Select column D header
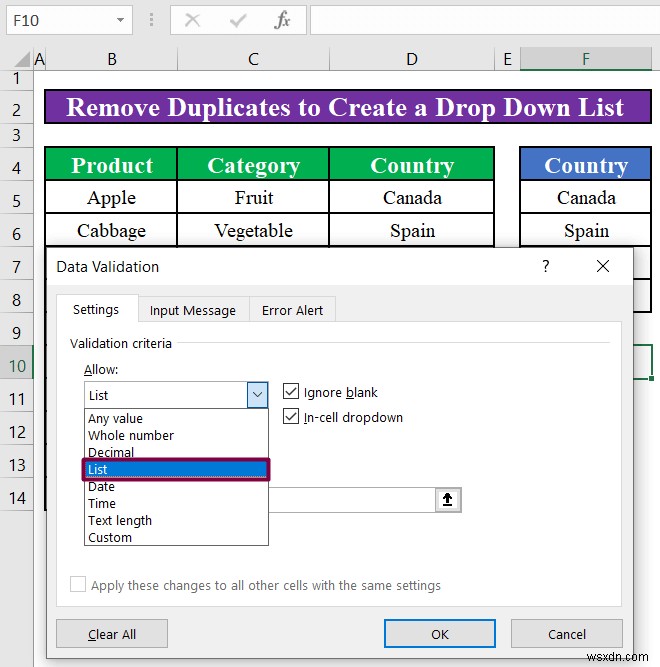Viewport: 660px width, 667px height. pos(412,59)
